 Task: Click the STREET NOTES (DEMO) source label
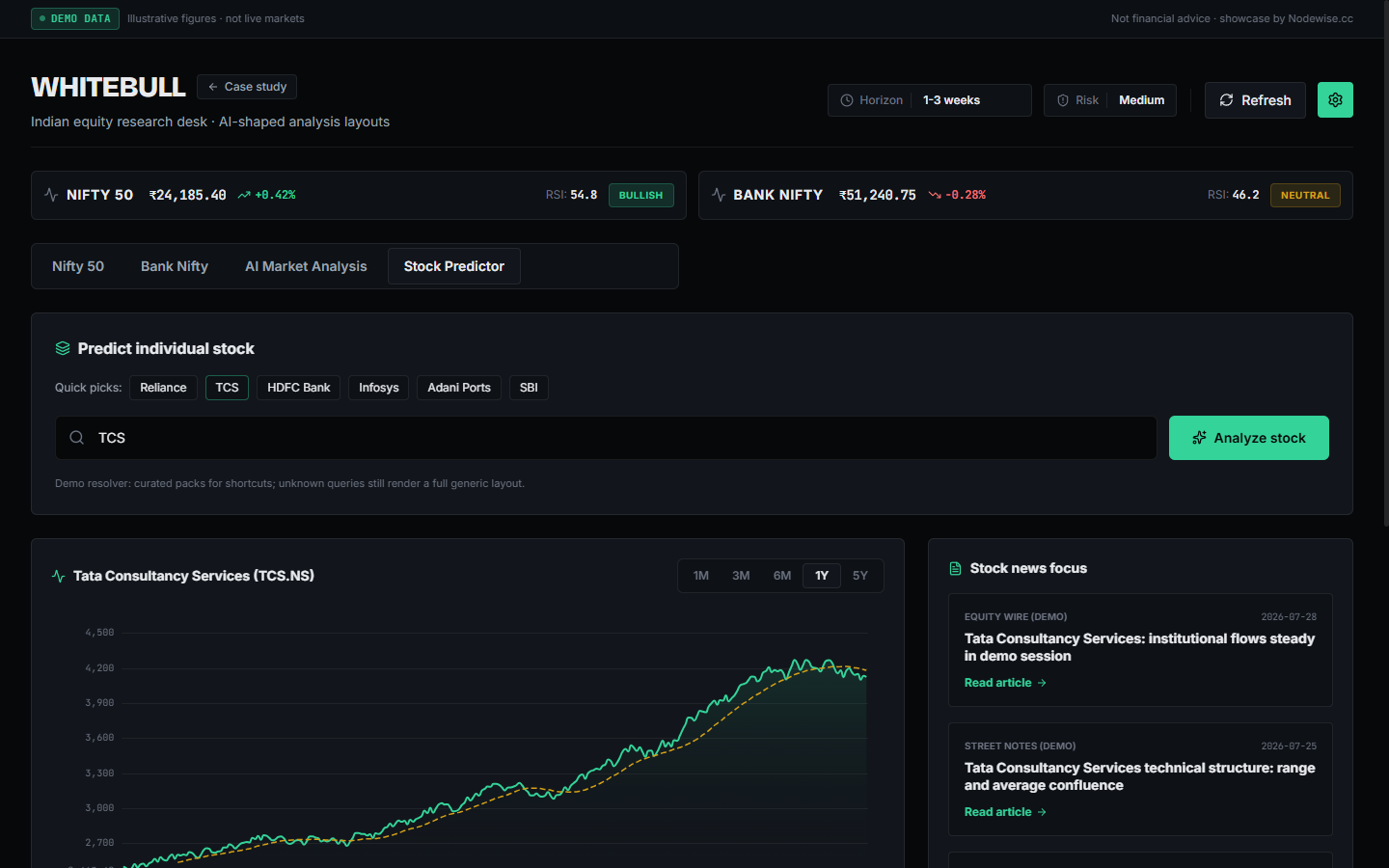click(1020, 746)
